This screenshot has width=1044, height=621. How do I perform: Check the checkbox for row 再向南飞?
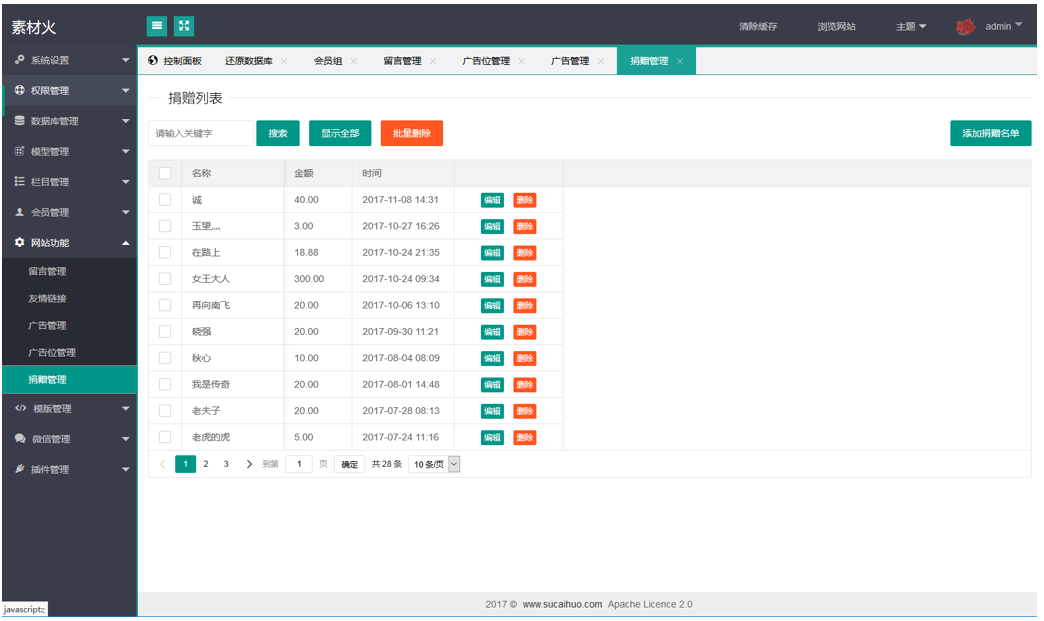pos(165,305)
